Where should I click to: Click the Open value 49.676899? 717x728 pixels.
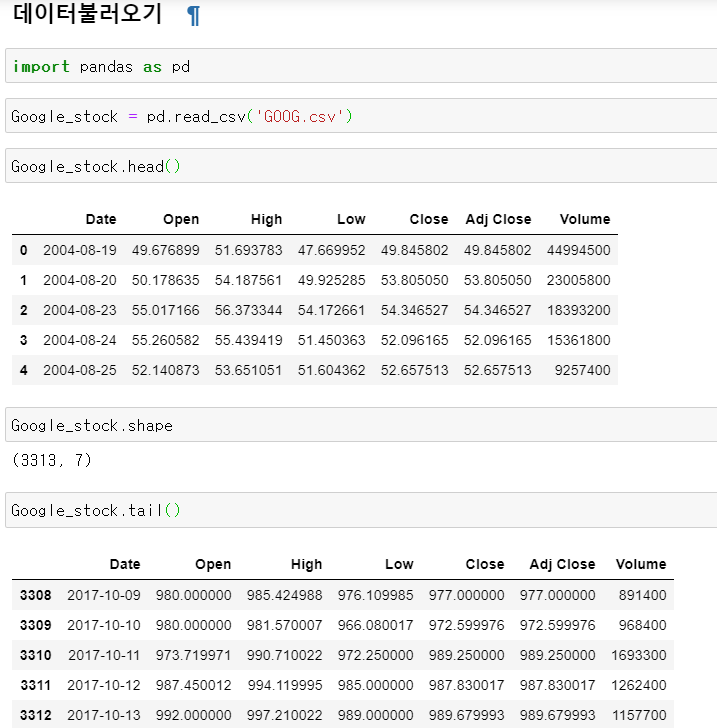[165, 250]
